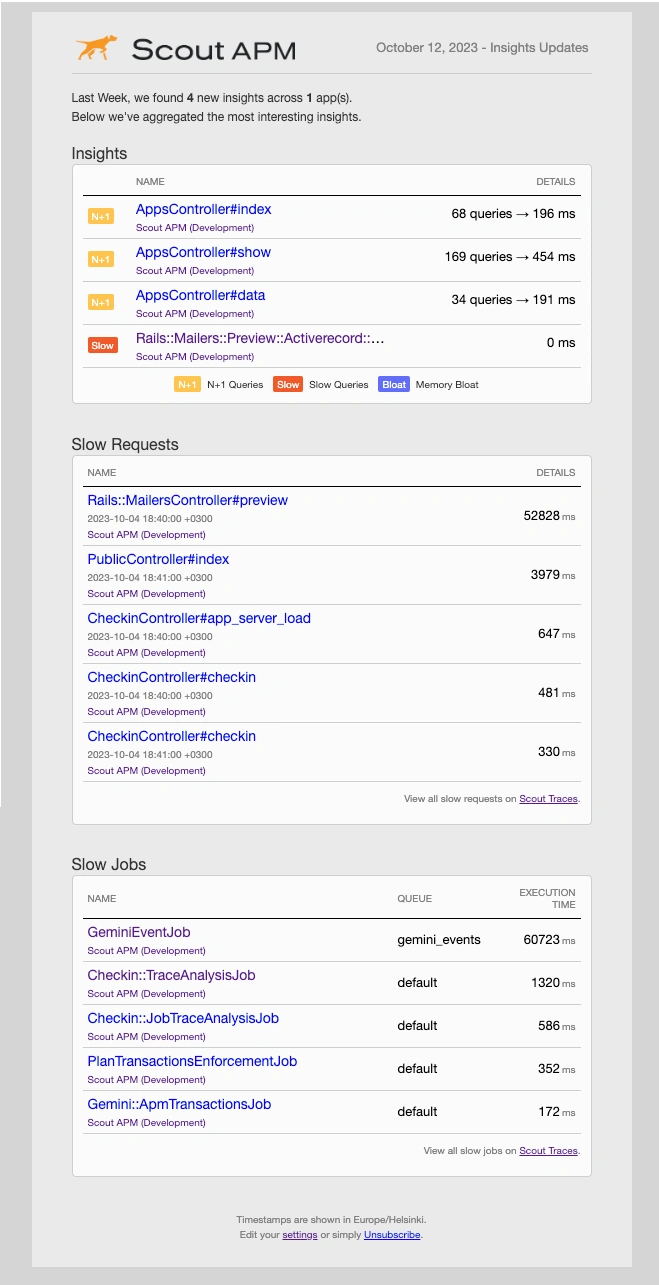Click Scout APM (Development) under Gemini::ApmTransactionsJob

(x=147, y=1123)
